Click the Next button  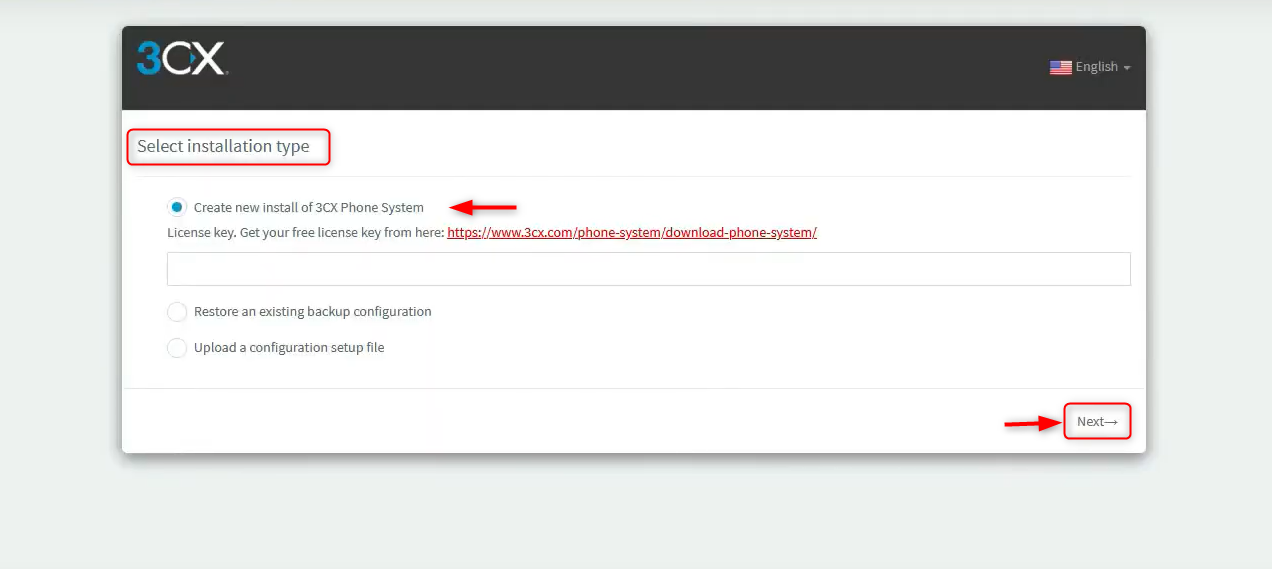[1097, 422]
